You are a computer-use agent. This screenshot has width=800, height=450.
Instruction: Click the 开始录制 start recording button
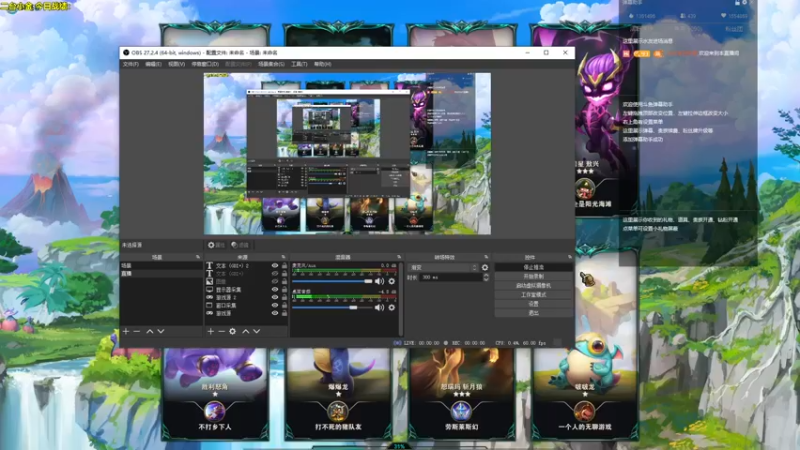pyautogui.click(x=533, y=277)
